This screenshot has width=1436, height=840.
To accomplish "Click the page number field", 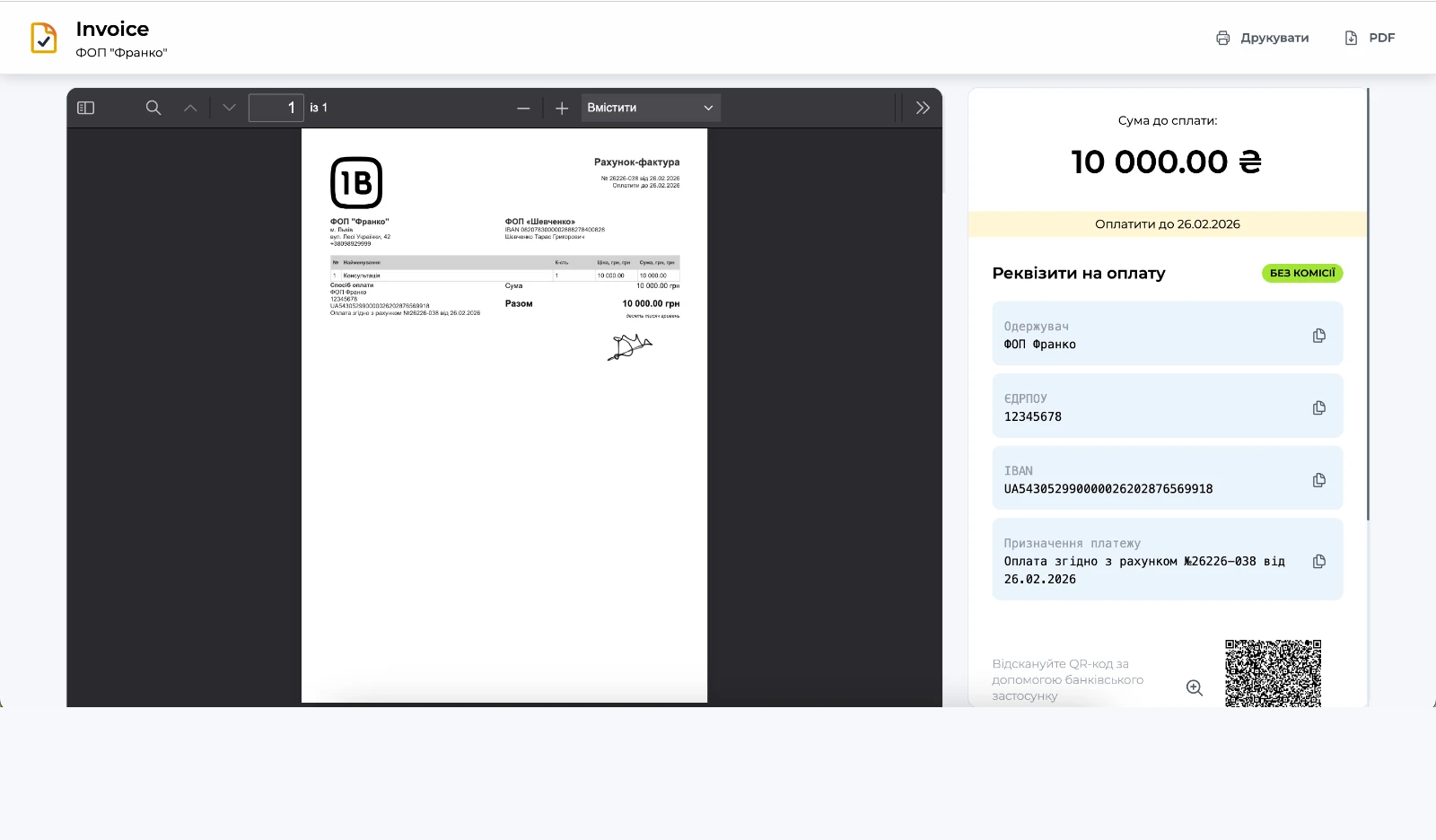I will coord(276,108).
